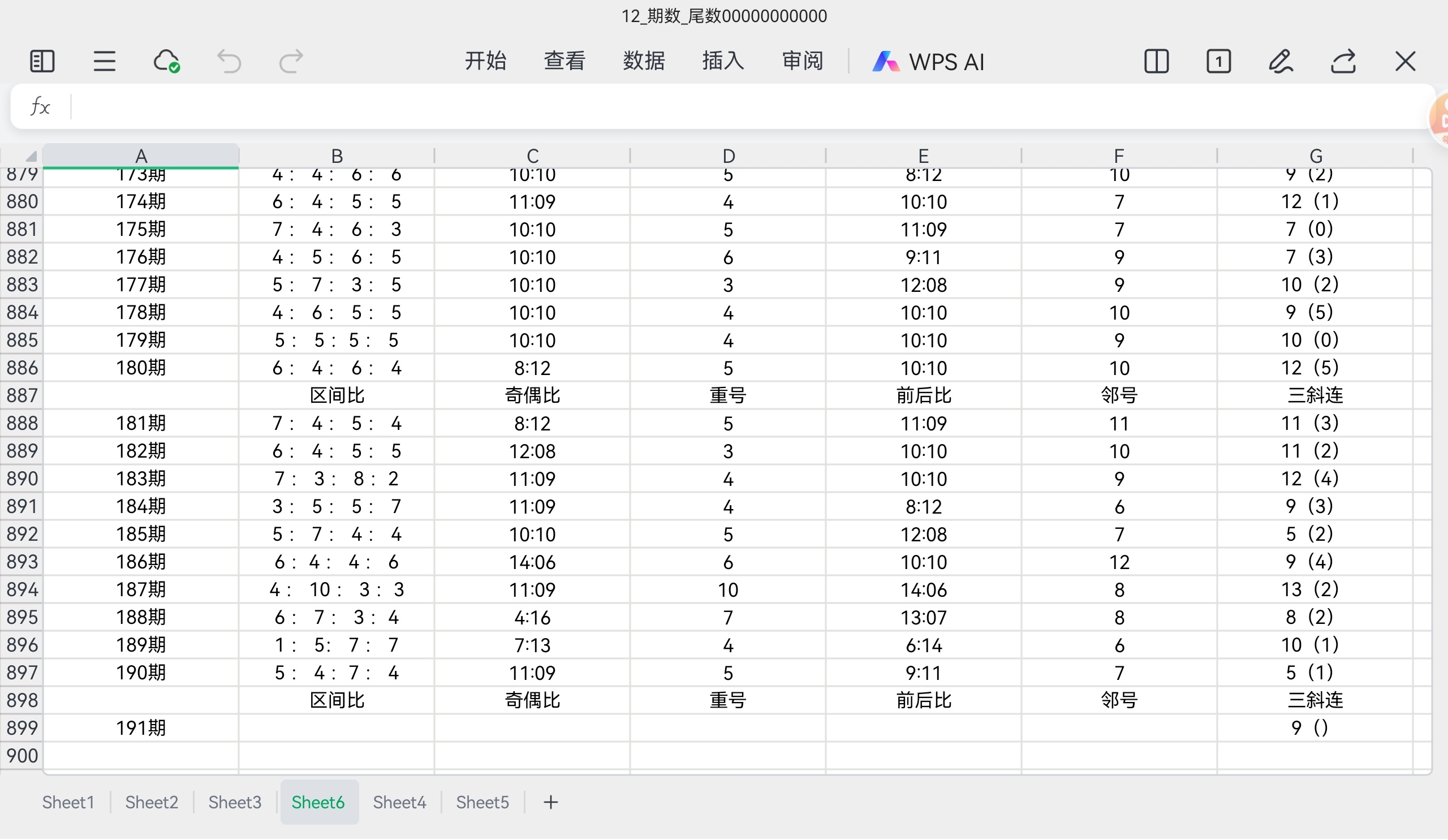Open the 开始 menu tab

click(x=485, y=61)
